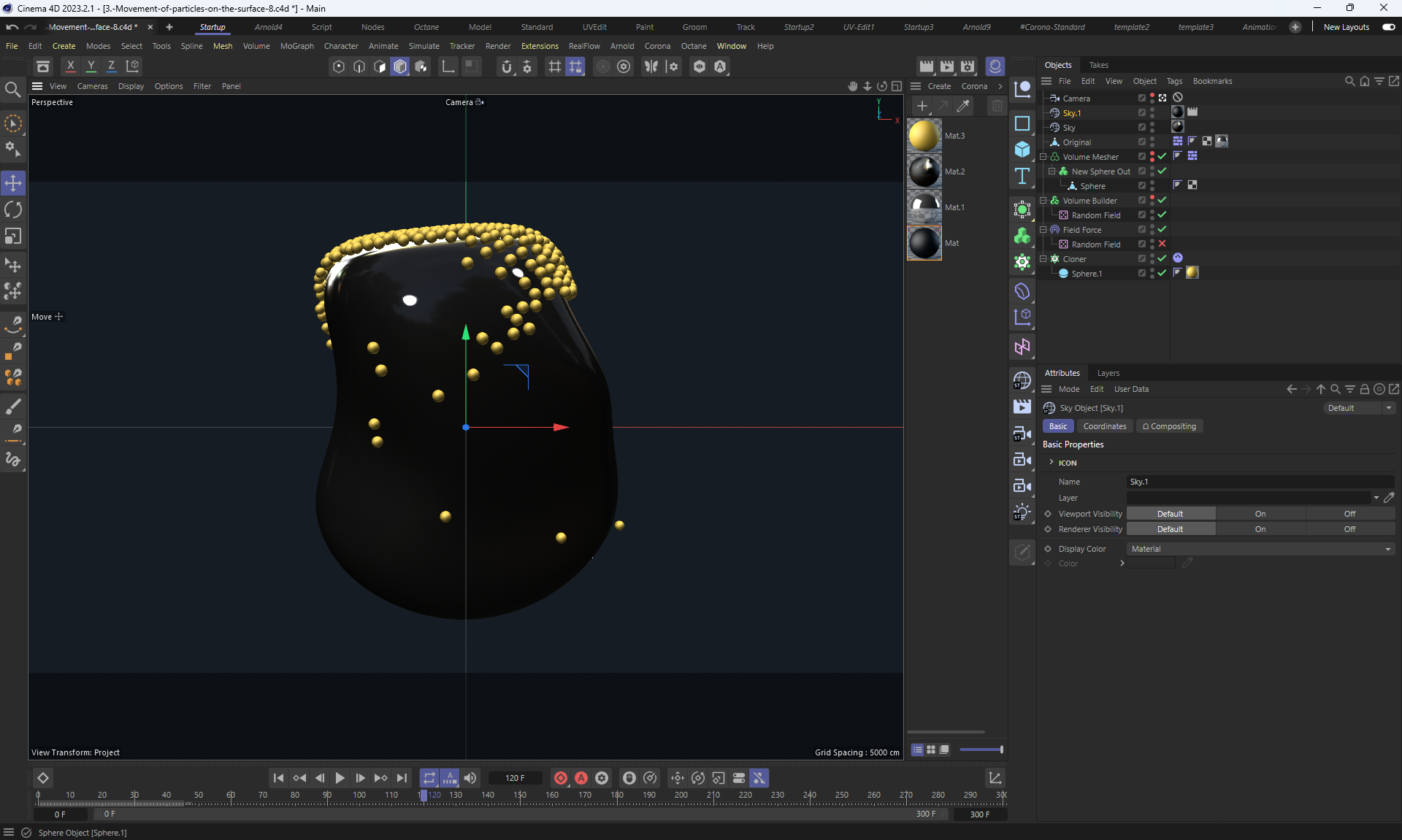1402x840 pixels.
Task: Open the Coordinates attributes tab
Action: [x=1104, y=426]
